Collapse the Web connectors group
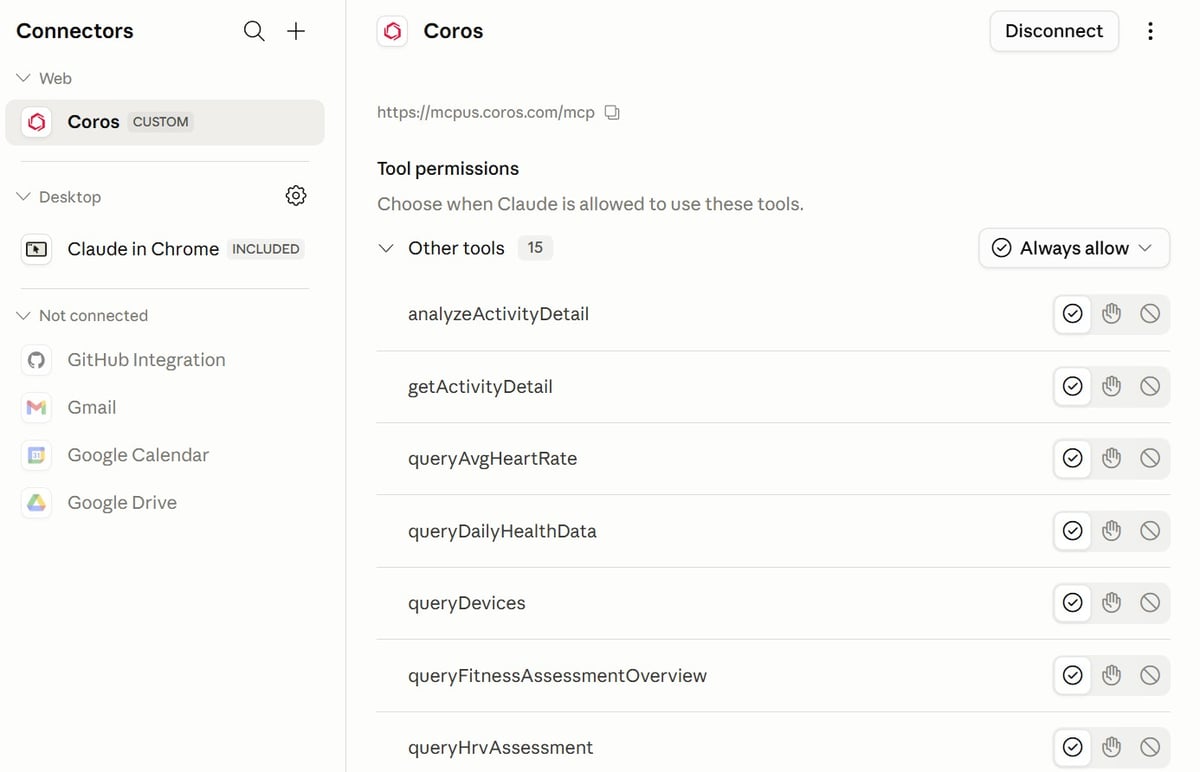This screenshot has width=1200, height=772. click(24, 78)
